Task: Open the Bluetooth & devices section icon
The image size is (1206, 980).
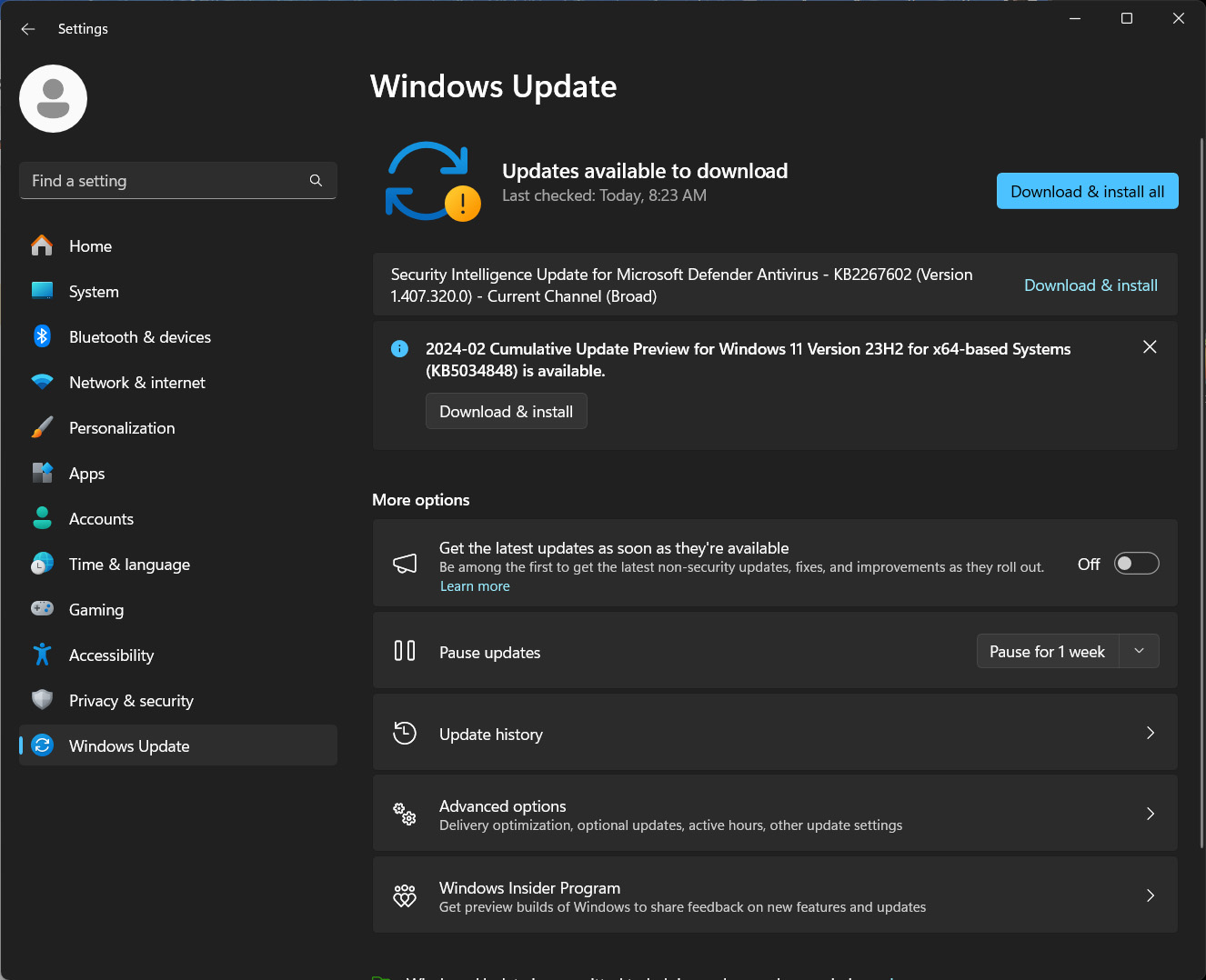Action: [x=42, y=336]
